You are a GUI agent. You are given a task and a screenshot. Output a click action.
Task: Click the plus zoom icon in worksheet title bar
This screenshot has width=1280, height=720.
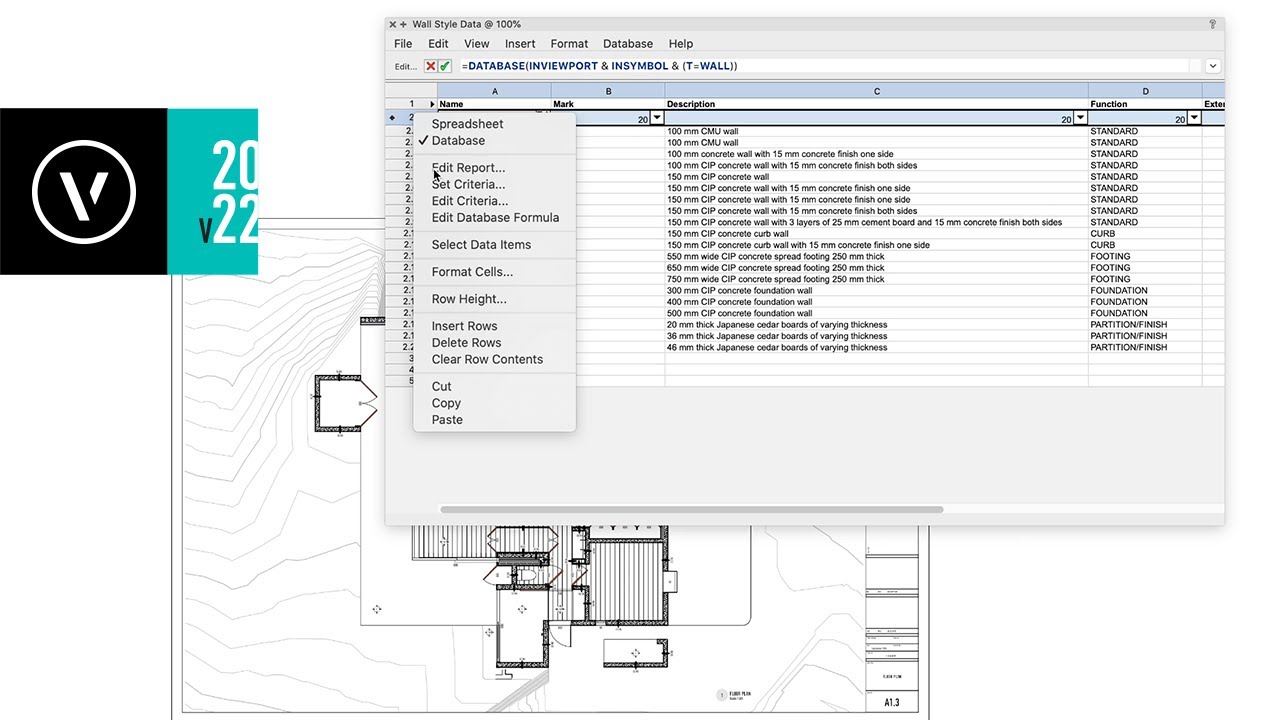click(403, 24)
